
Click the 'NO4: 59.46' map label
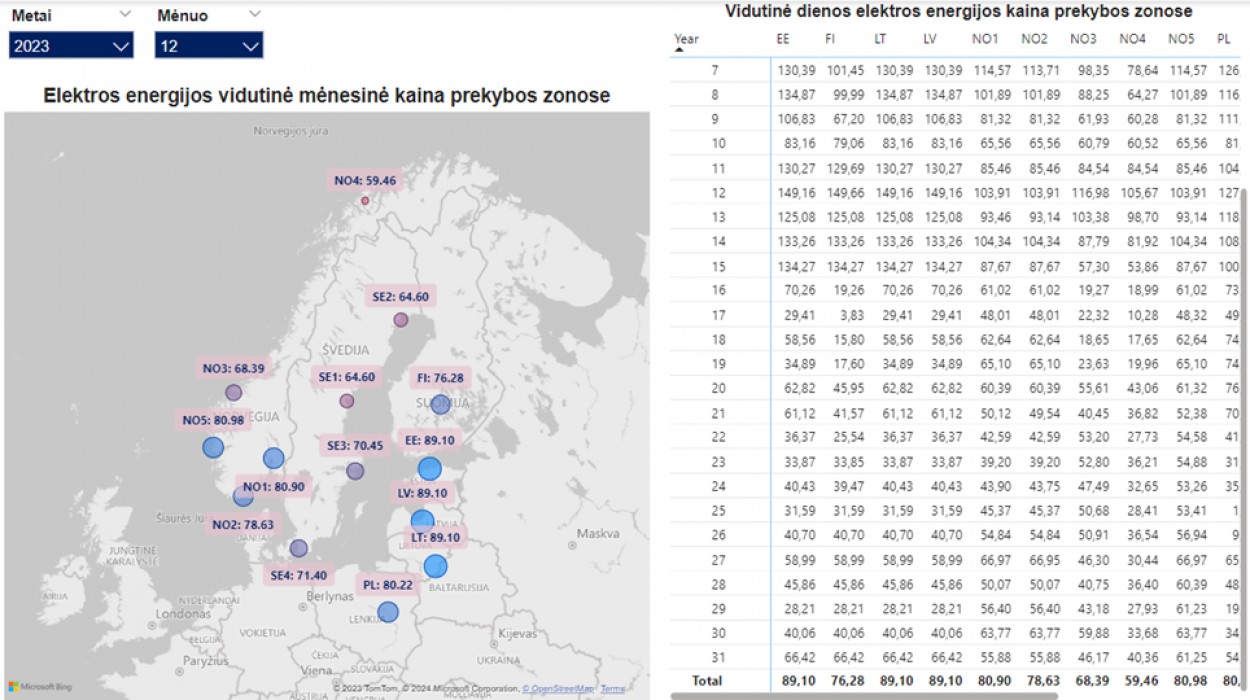pyautogui.click(x=365, y=181)
